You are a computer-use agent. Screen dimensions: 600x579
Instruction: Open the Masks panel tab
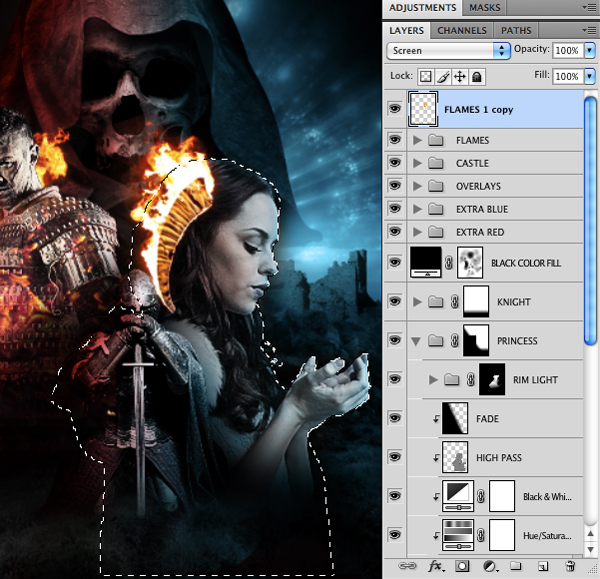[x=485, y=8]
